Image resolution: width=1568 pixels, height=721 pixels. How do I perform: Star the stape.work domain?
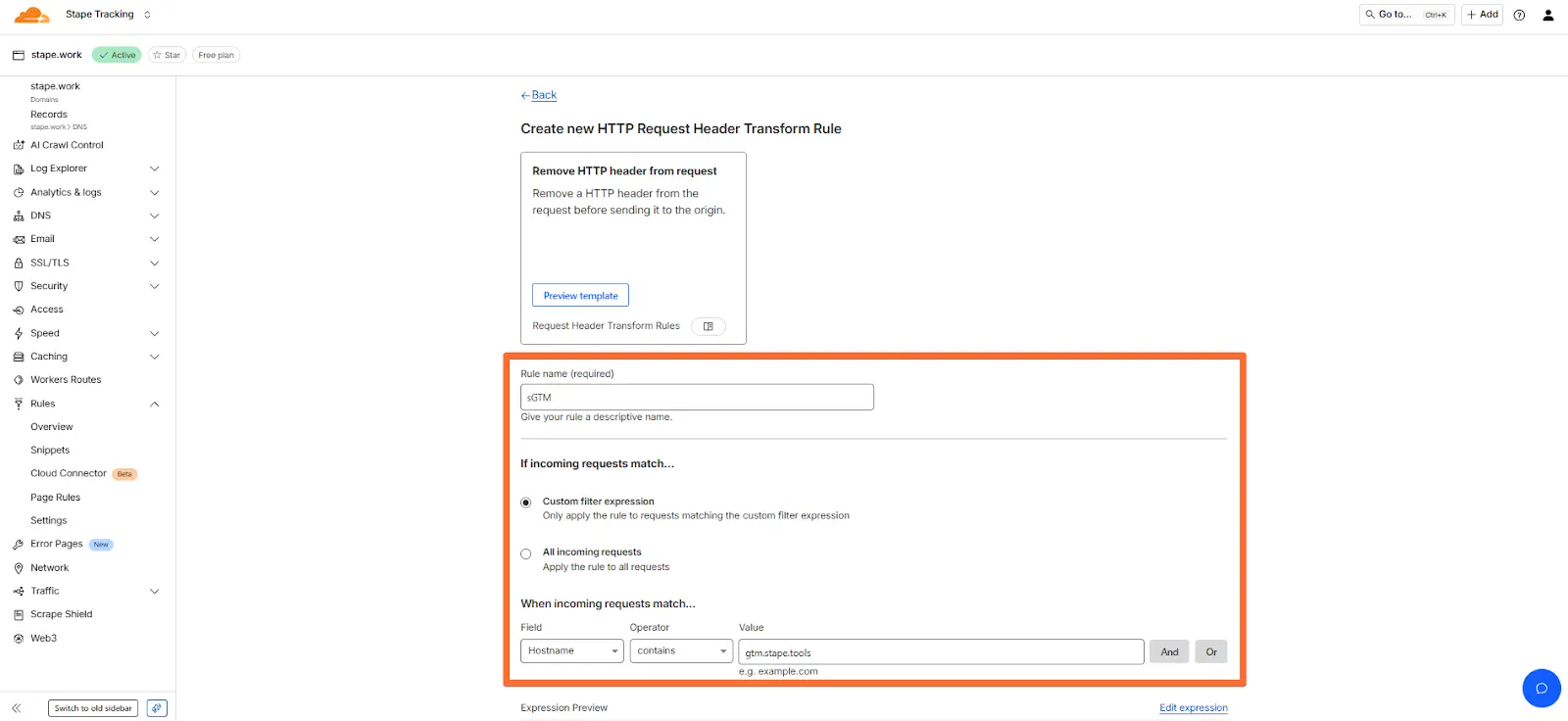pyautogui.click(x=167, y=55)
